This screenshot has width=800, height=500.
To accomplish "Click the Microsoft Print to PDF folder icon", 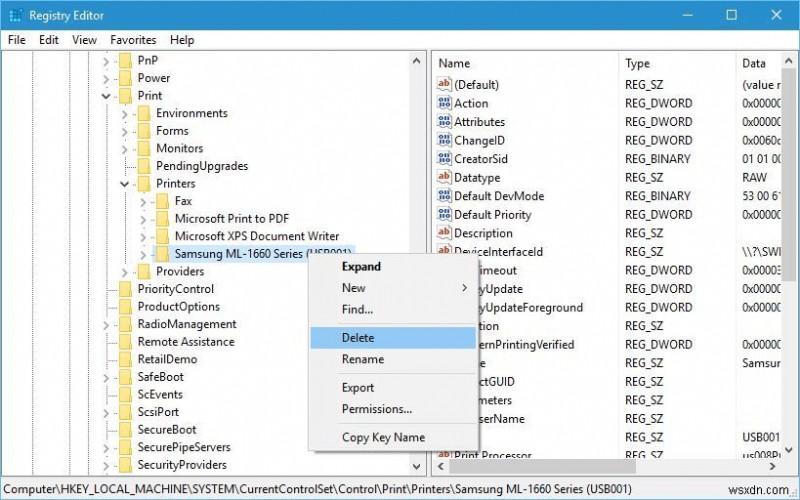I will [163, 219].
